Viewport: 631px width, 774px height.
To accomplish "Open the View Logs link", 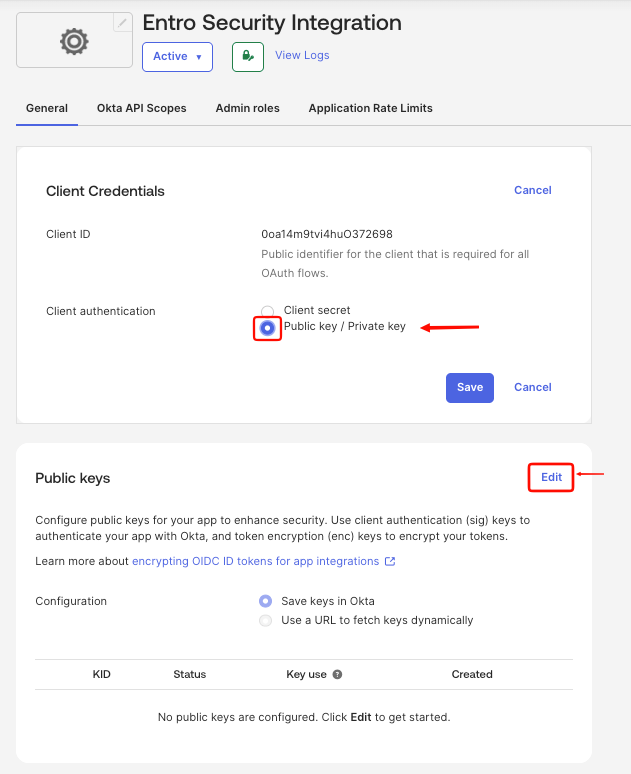I will tap(302, 55).
